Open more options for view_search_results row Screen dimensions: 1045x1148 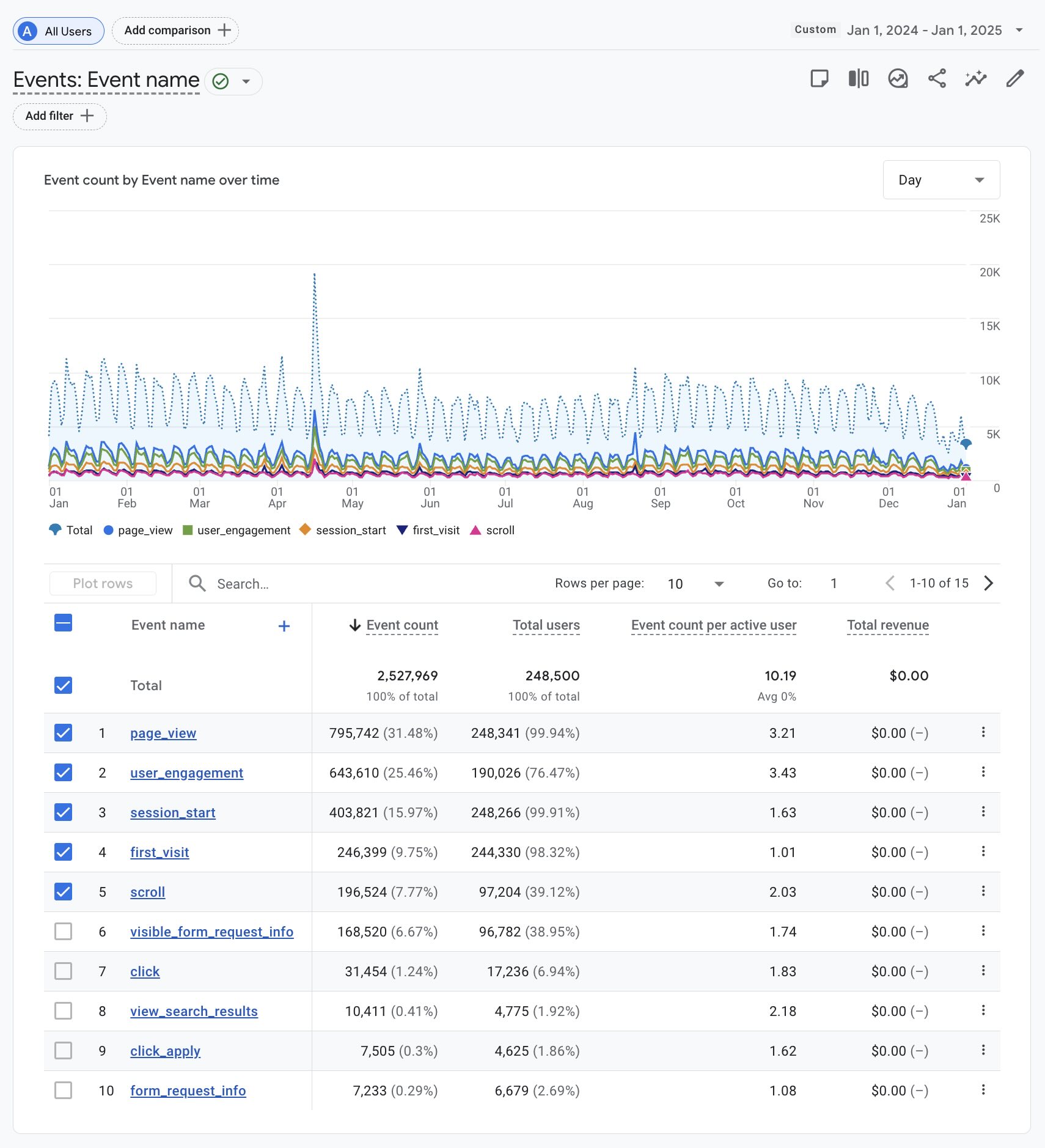click(x=983, y=1010)
